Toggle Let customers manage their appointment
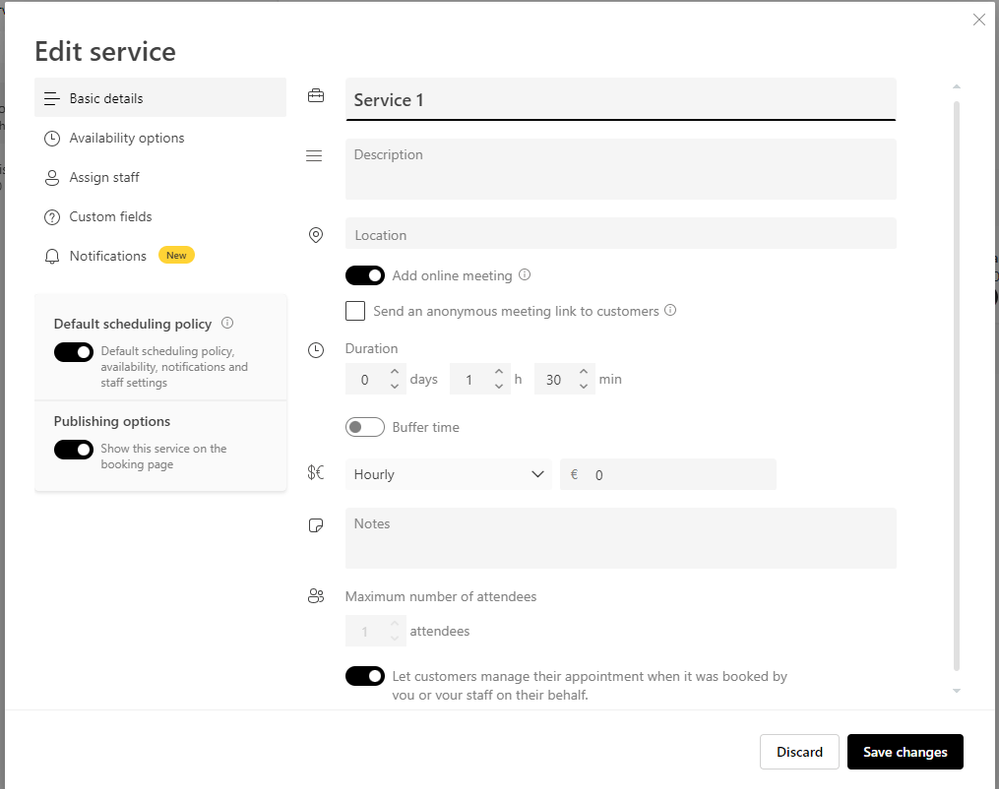 [365, 676]
